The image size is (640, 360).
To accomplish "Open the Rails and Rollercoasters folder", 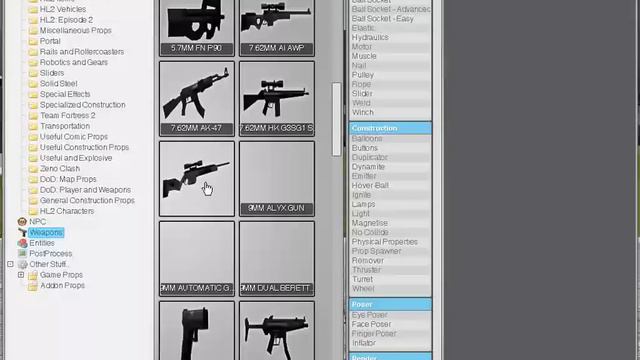I will (82, 51).
